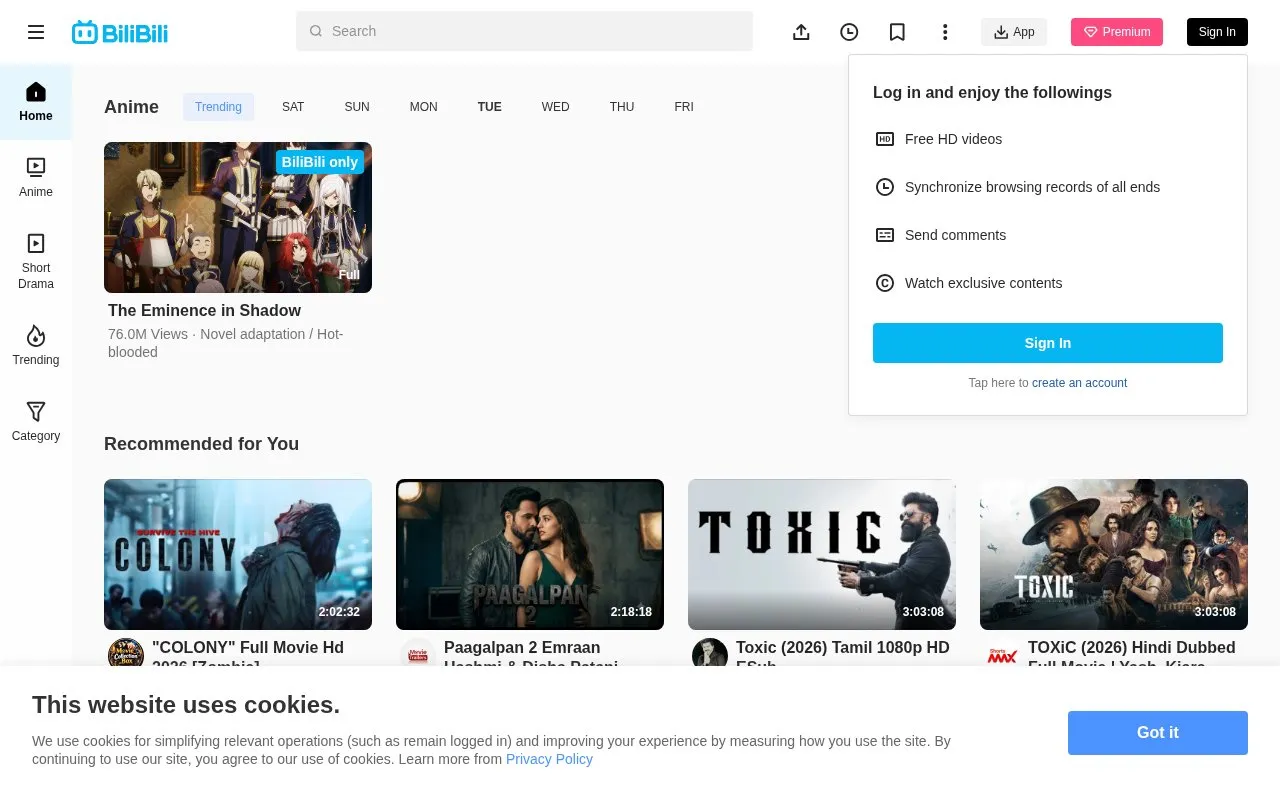Select the SAT anime tab
Image resolution: width=1280 pixels, height=800 pixels.
293,107
